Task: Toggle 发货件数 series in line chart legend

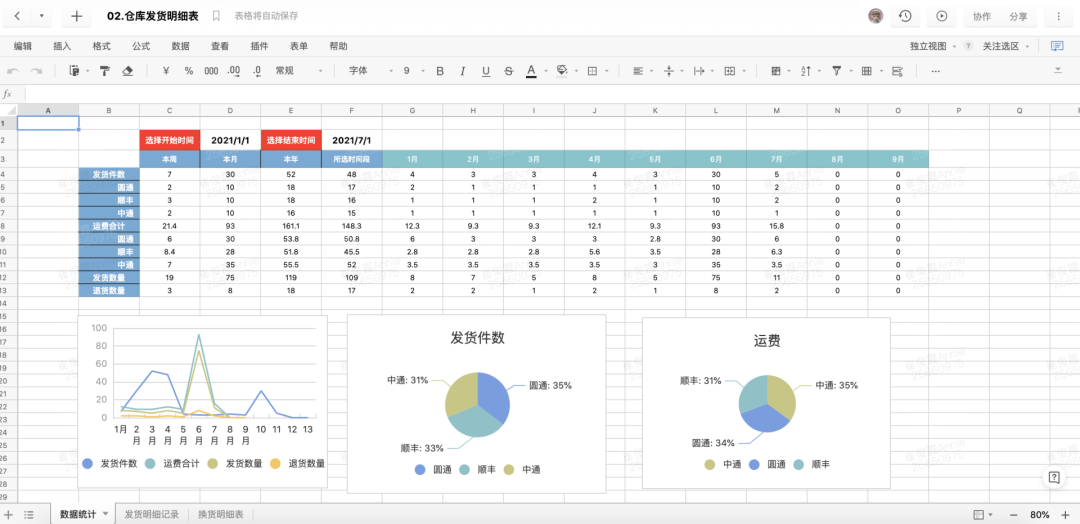Action: [x=110, y=463]
